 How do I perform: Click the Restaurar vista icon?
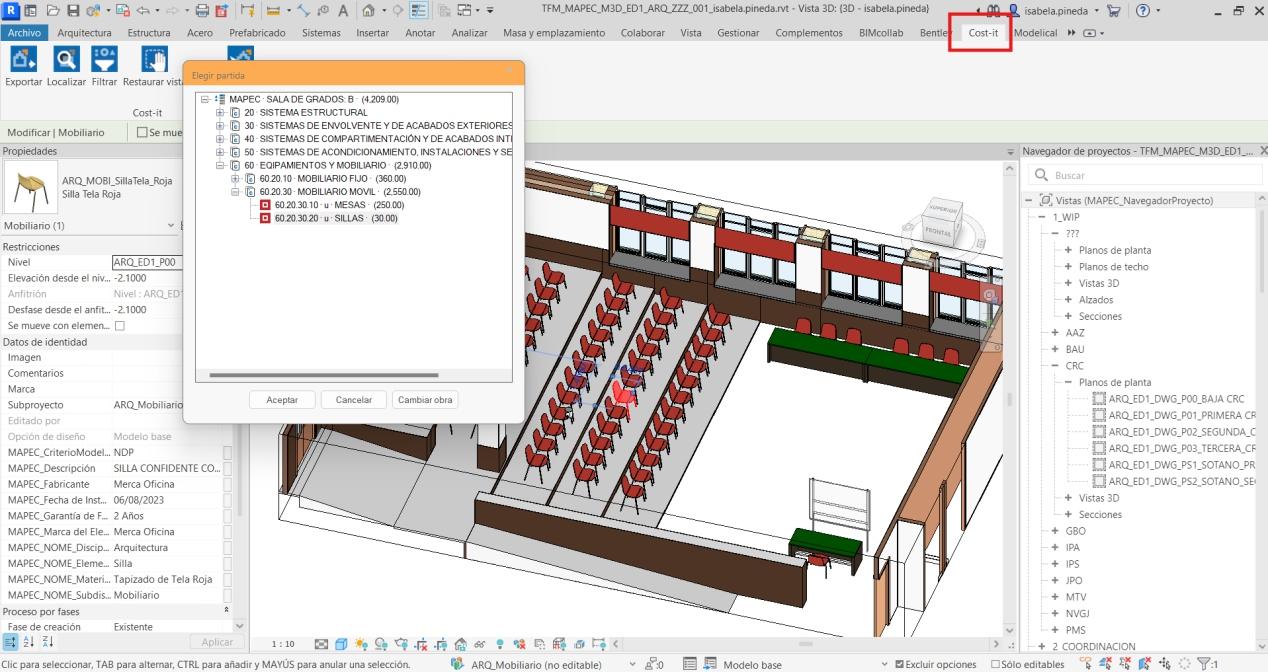pos(155,60)
